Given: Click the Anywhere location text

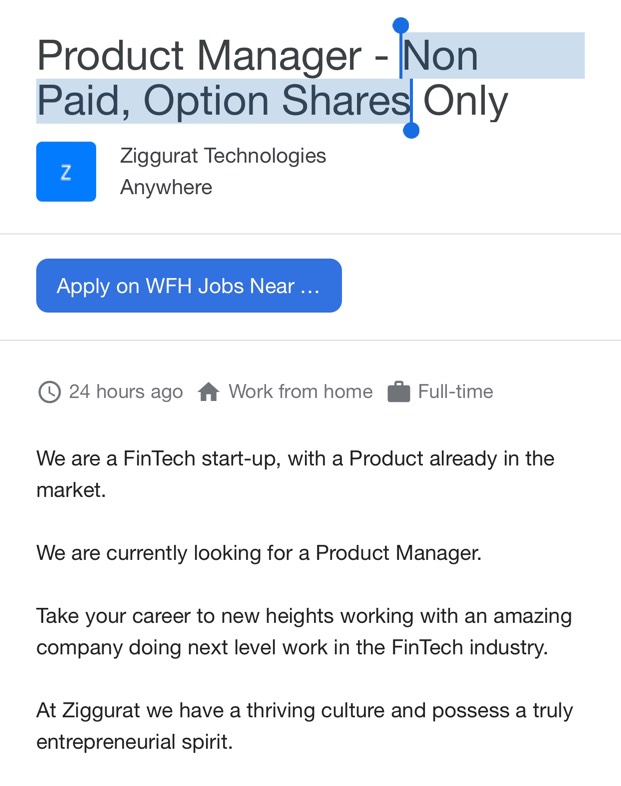Looking at the screenshot, I should pos(166,187).
